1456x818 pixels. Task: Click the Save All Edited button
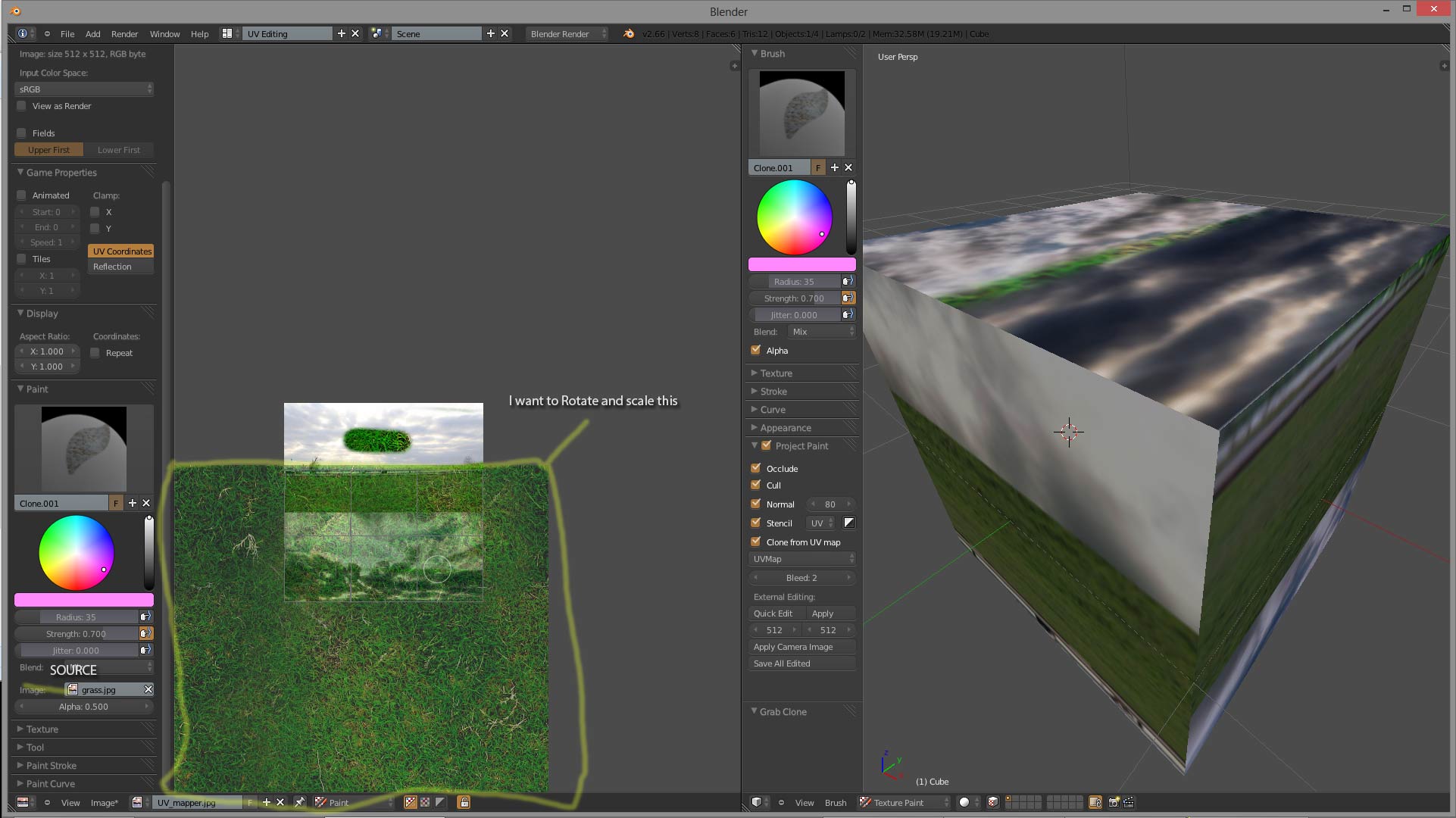[801, 663]
